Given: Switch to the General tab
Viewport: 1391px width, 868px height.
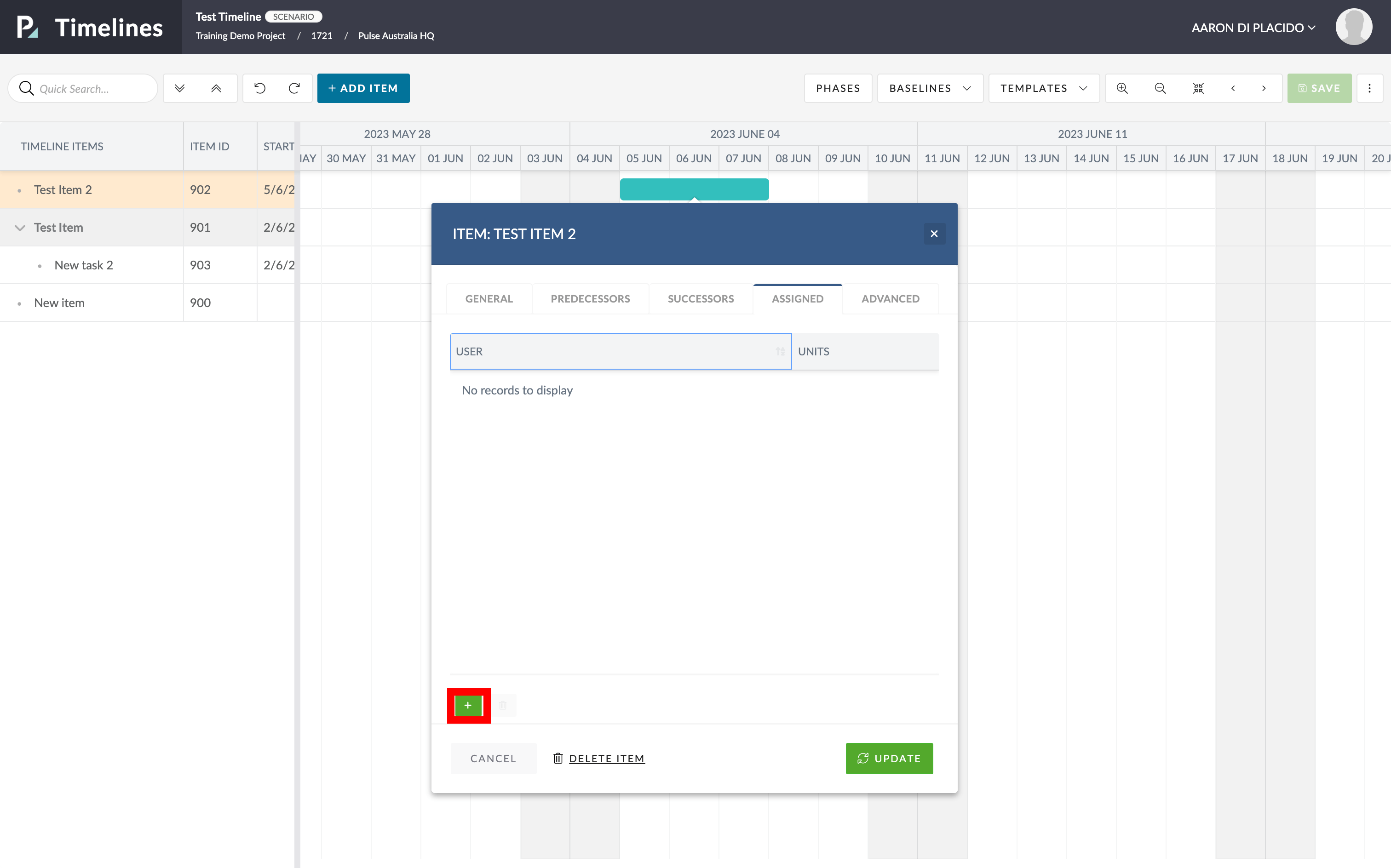Looking at the screenshot, I should coord(489,298).
